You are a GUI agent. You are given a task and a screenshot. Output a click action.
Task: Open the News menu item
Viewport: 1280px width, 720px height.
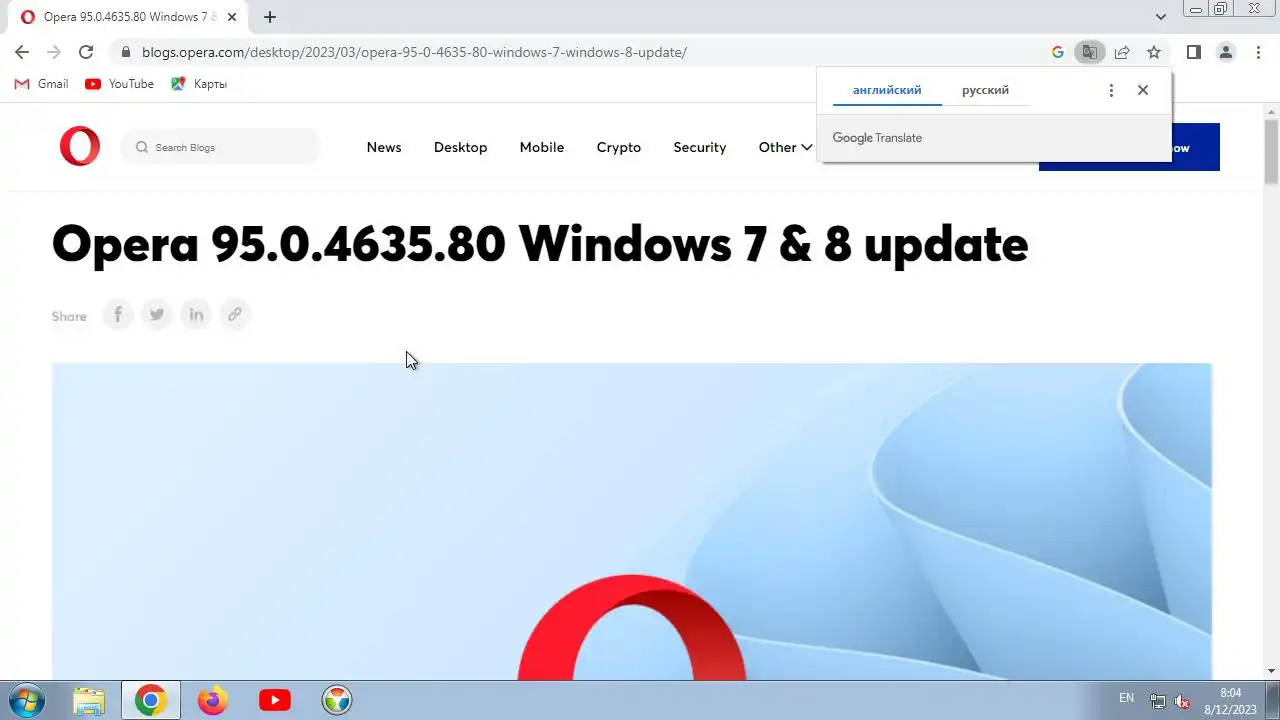[384, 147]
